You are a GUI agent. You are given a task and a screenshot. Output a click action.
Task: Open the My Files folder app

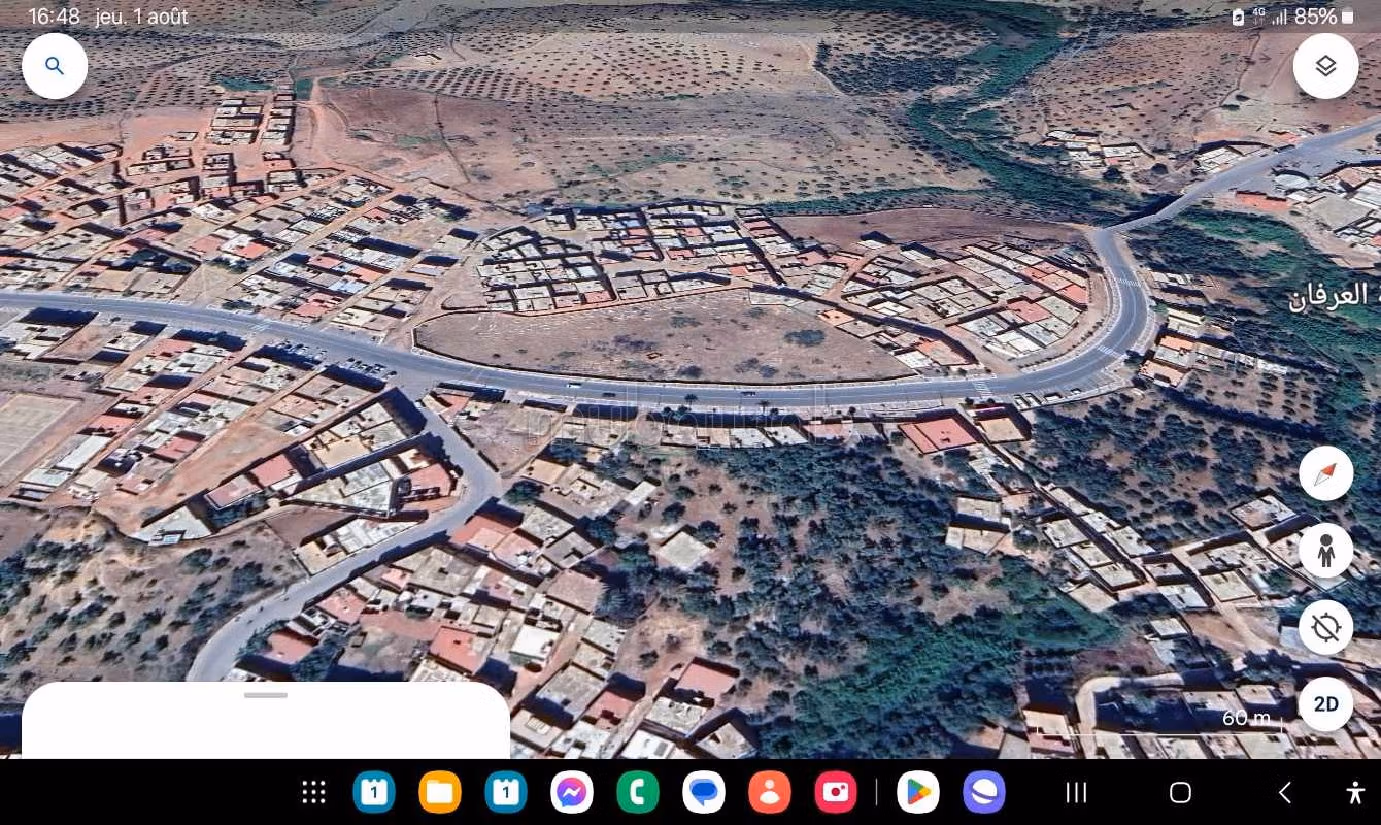440,793
